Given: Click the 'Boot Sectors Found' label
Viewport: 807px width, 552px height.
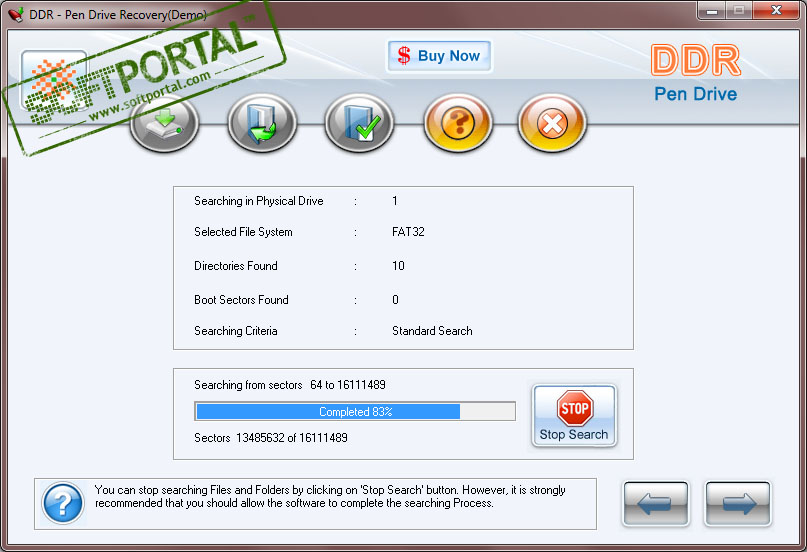Looking at the screenshot, I should click(241, 300).
